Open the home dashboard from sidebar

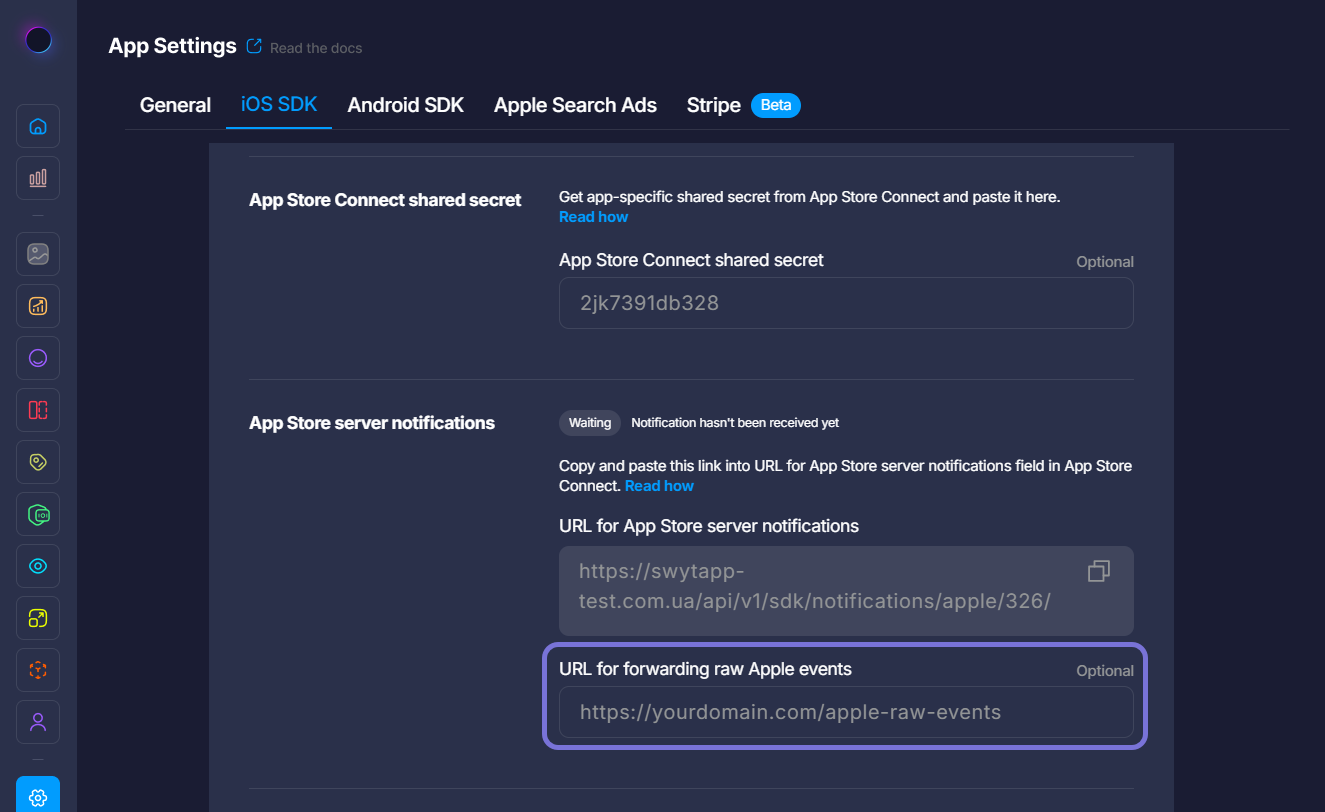(x=38, y=126)
